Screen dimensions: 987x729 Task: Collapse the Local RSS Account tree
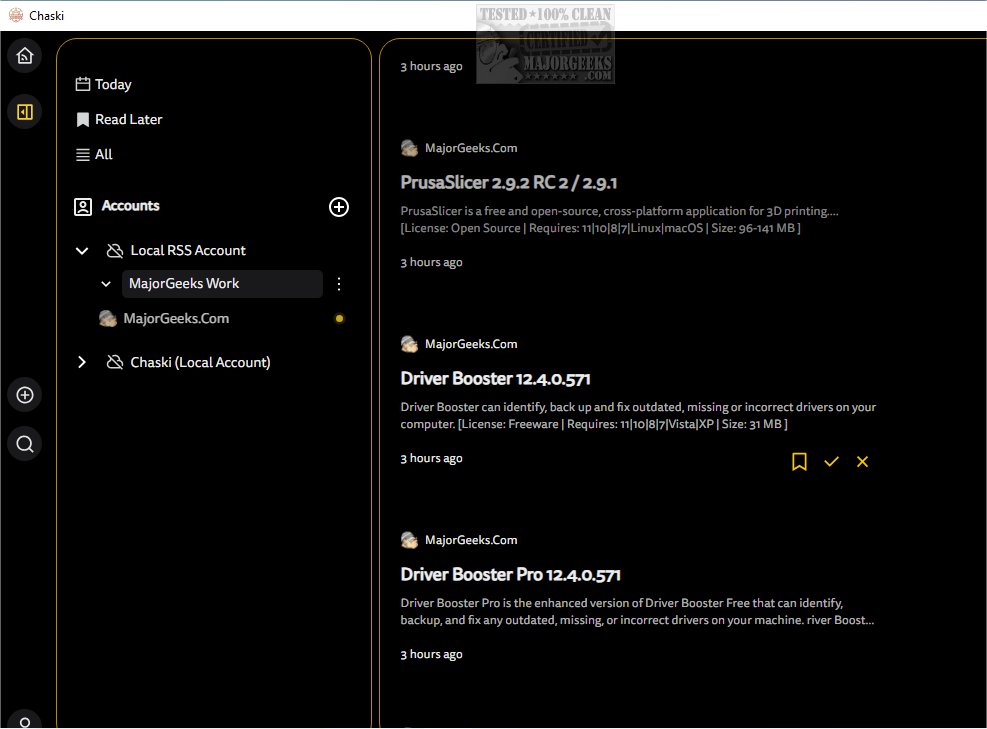click(82, 251)
